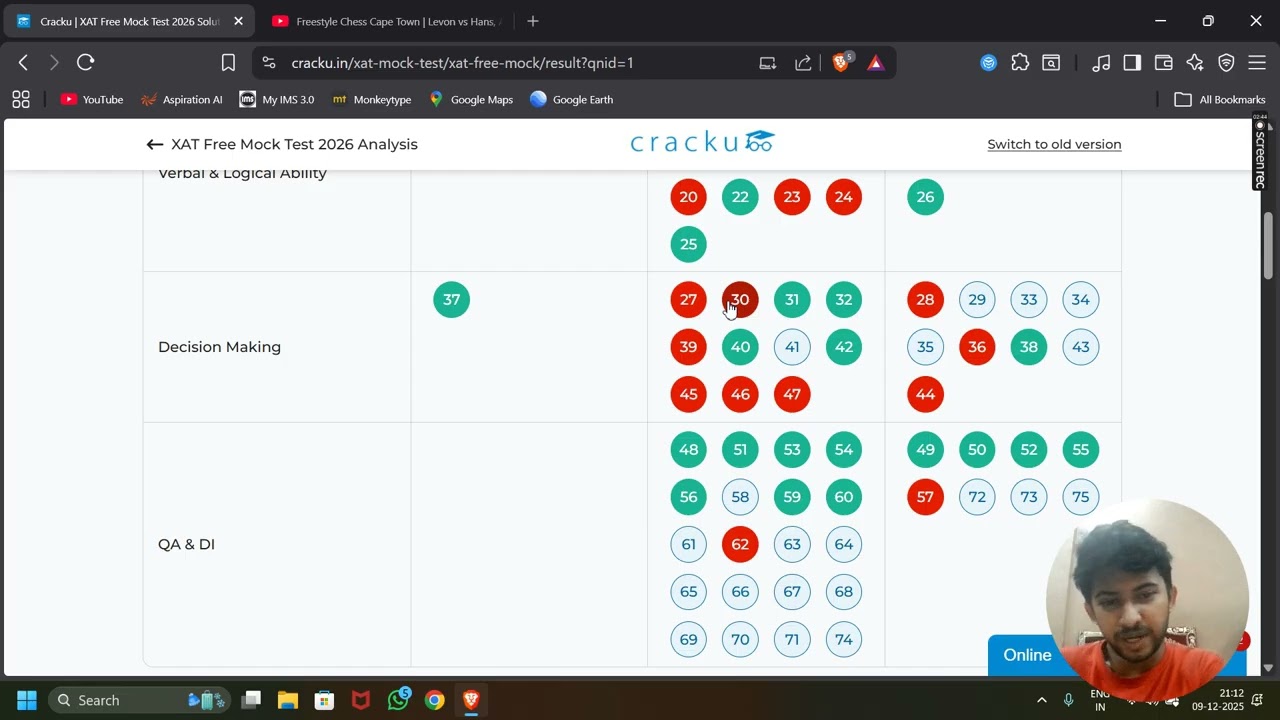
Task: Open Brave Shields lion icon
Action: [x=841, y=63]
